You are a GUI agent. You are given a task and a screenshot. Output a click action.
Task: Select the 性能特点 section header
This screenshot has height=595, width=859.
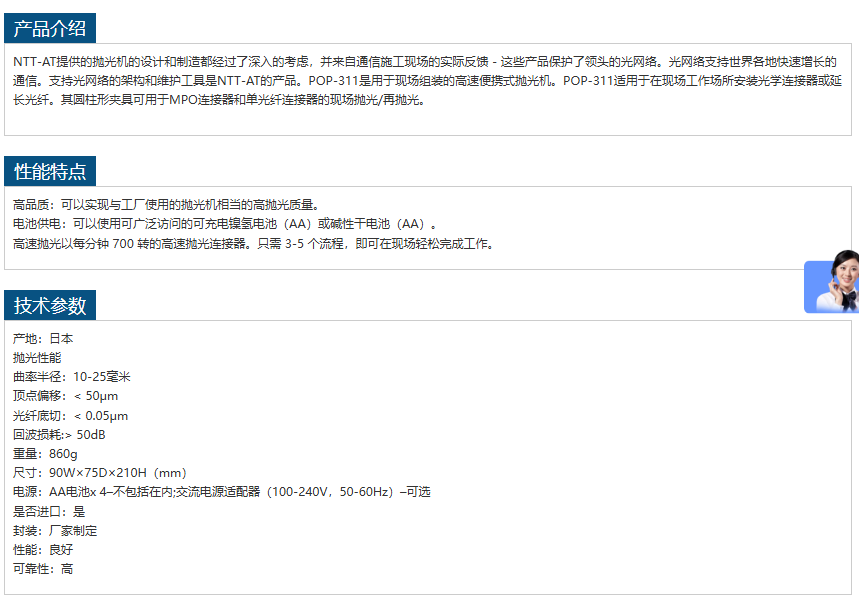[x=50, y=171]
